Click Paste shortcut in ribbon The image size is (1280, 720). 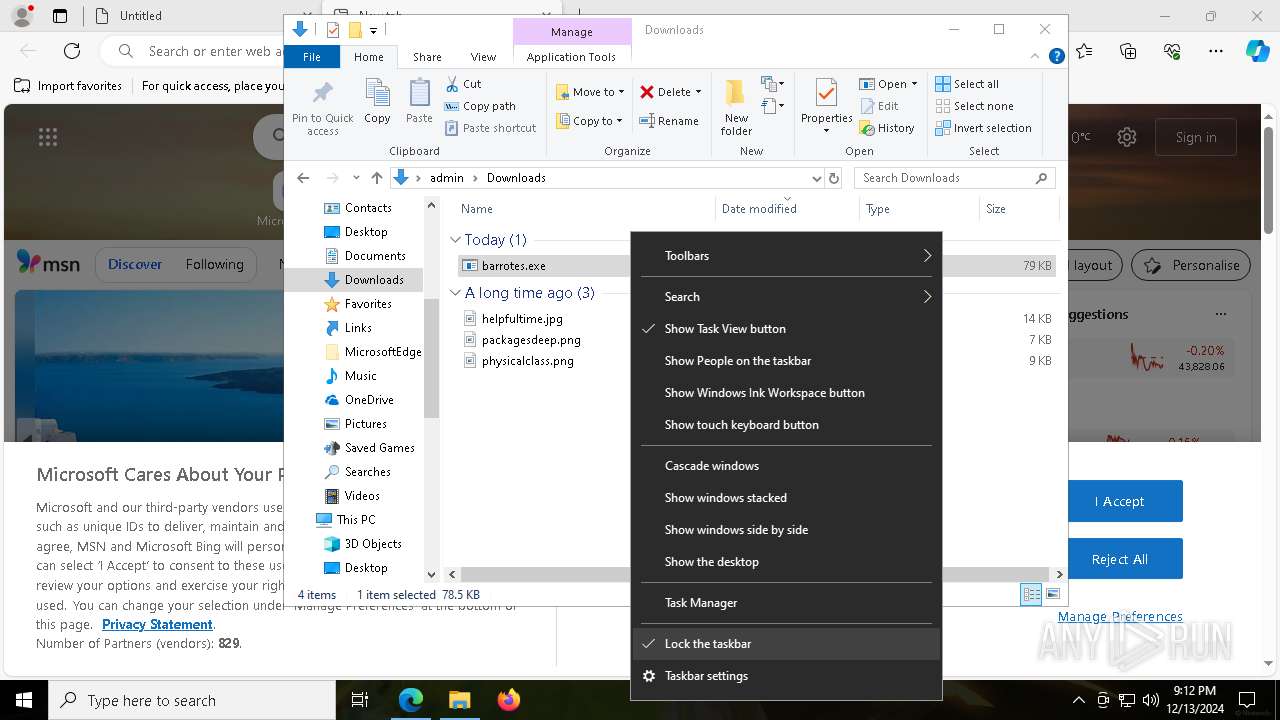[490, 128]
